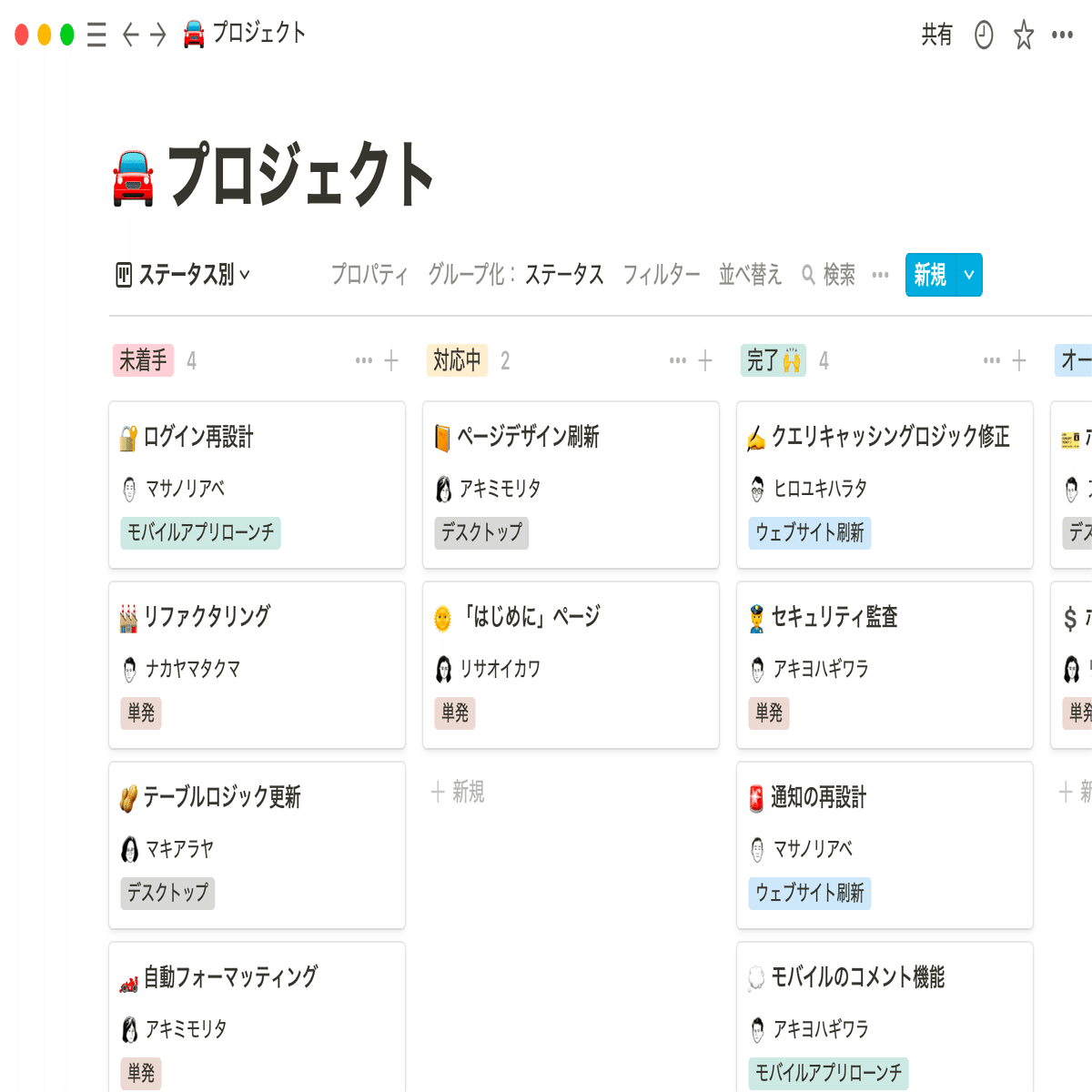Open 未着手 column options menu
The width and height of the screenshot is (1092, 1092).
pos(364,360)
